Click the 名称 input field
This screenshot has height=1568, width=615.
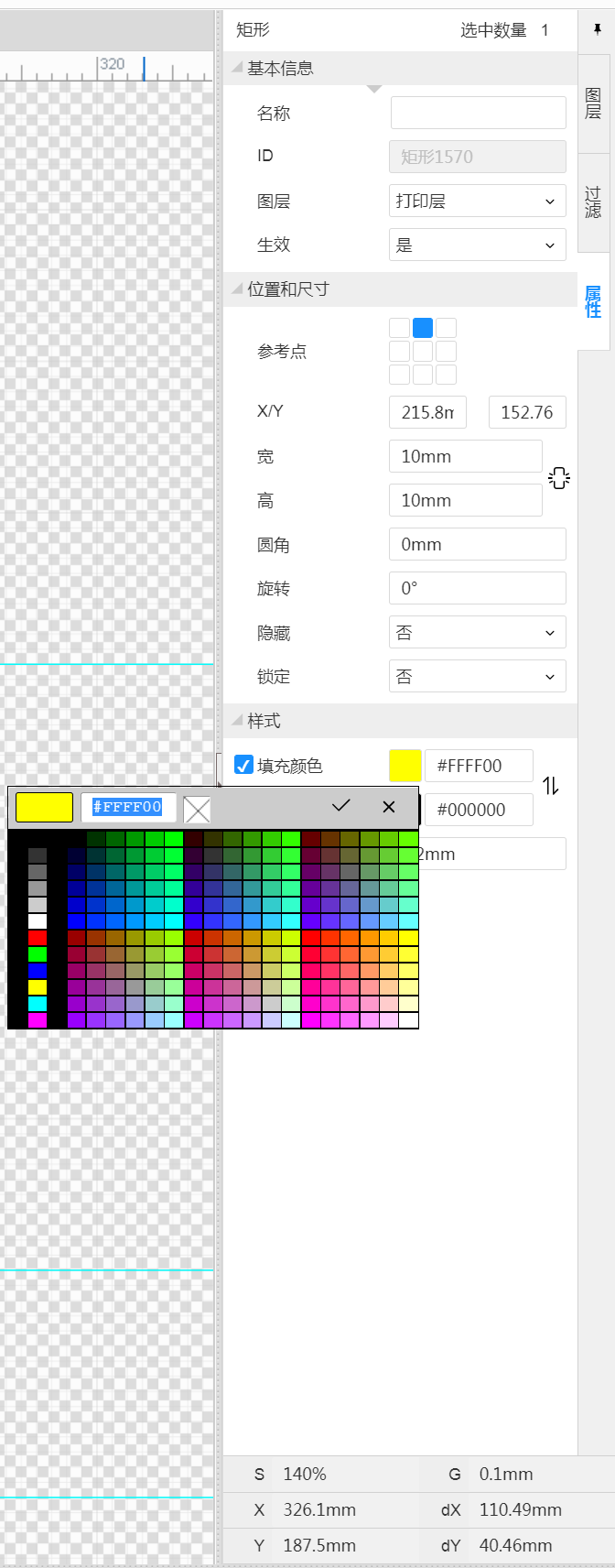point(478,113)
